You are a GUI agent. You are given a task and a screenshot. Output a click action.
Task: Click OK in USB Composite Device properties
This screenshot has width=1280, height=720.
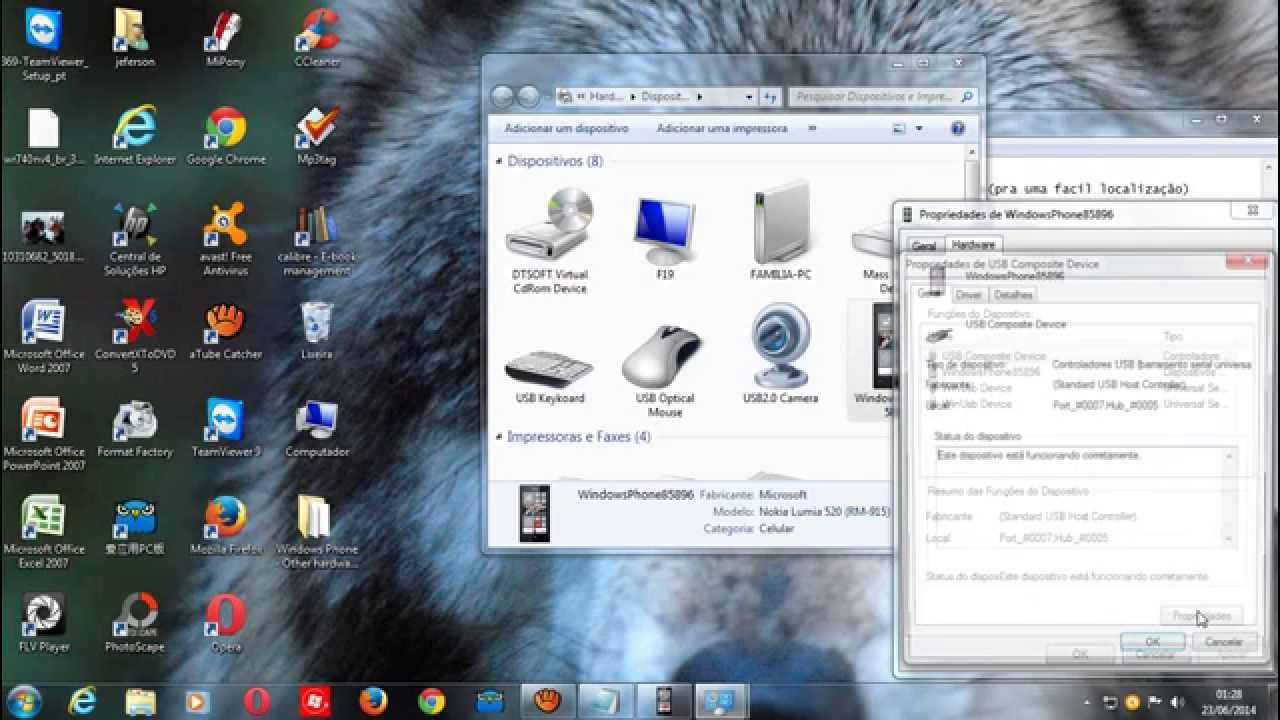point(1152,642)
